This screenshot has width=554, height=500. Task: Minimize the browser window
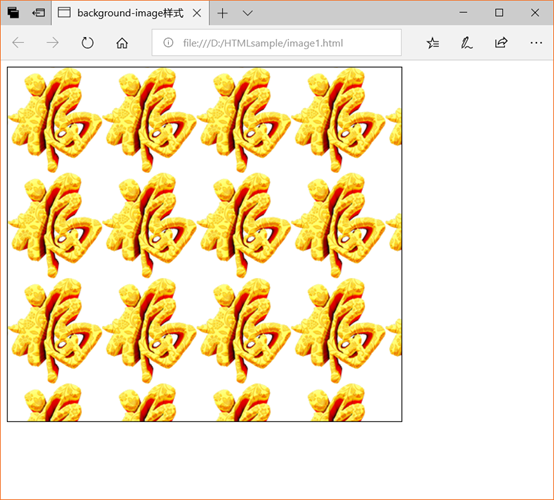(x=463, y=13)
